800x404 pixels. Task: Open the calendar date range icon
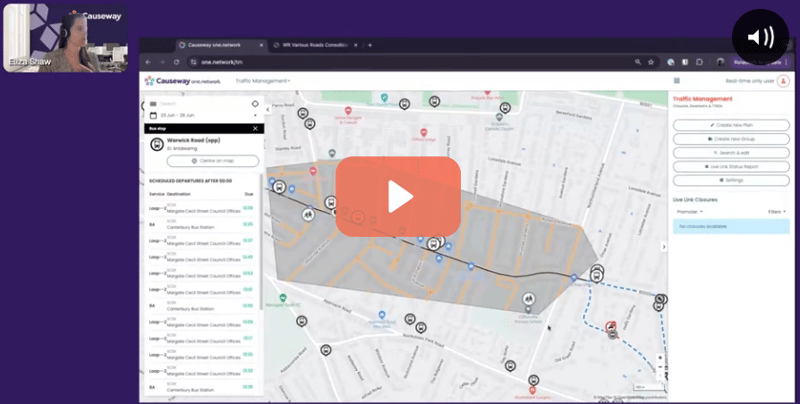pos(153,116)
